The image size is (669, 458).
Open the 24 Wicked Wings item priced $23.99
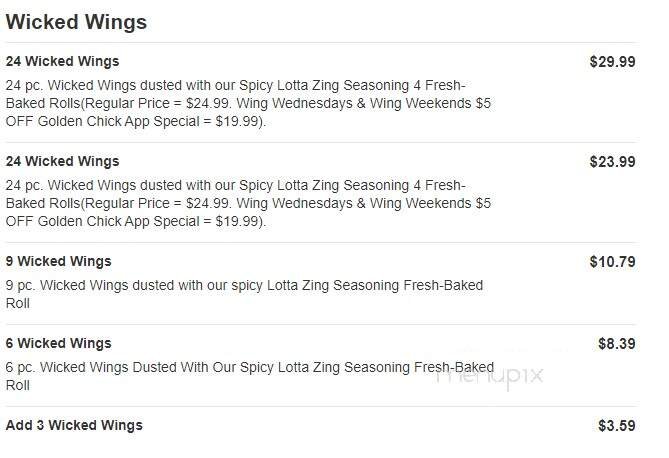pyautogui.click(x=62, y=161)
